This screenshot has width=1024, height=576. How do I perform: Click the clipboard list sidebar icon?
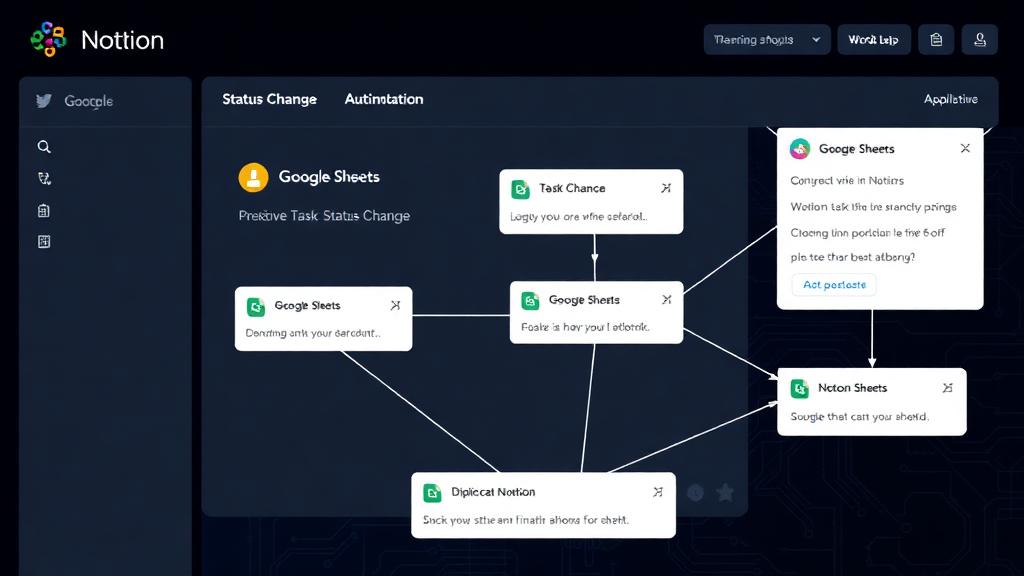[x=44, y=210]
